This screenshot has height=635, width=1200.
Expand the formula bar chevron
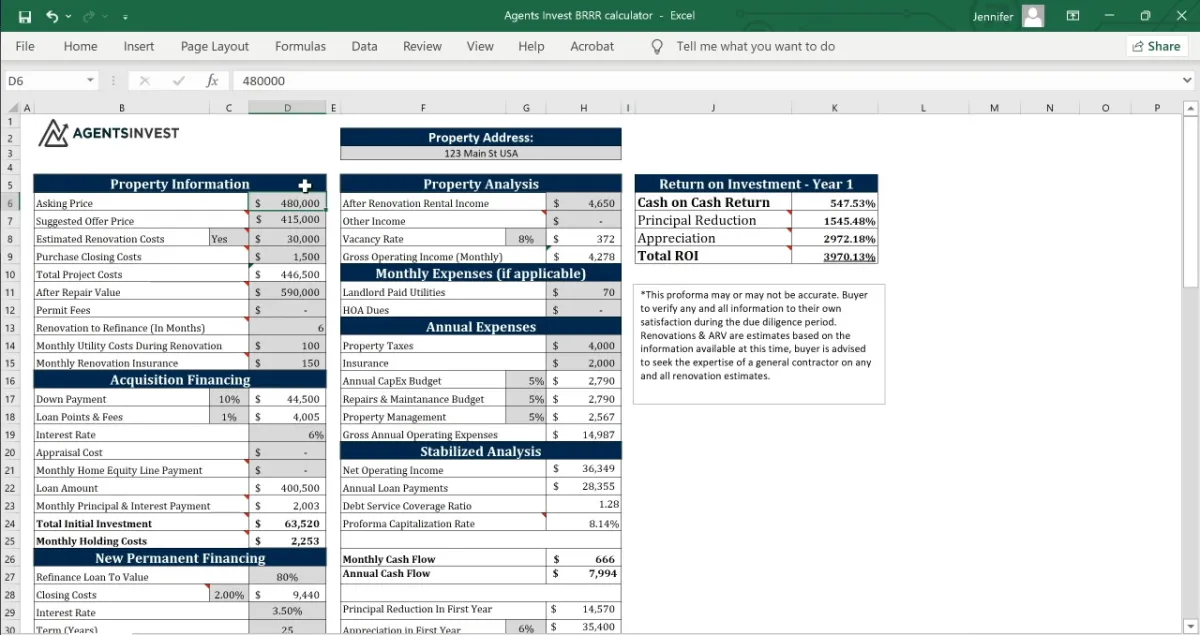pos(1188,81)
